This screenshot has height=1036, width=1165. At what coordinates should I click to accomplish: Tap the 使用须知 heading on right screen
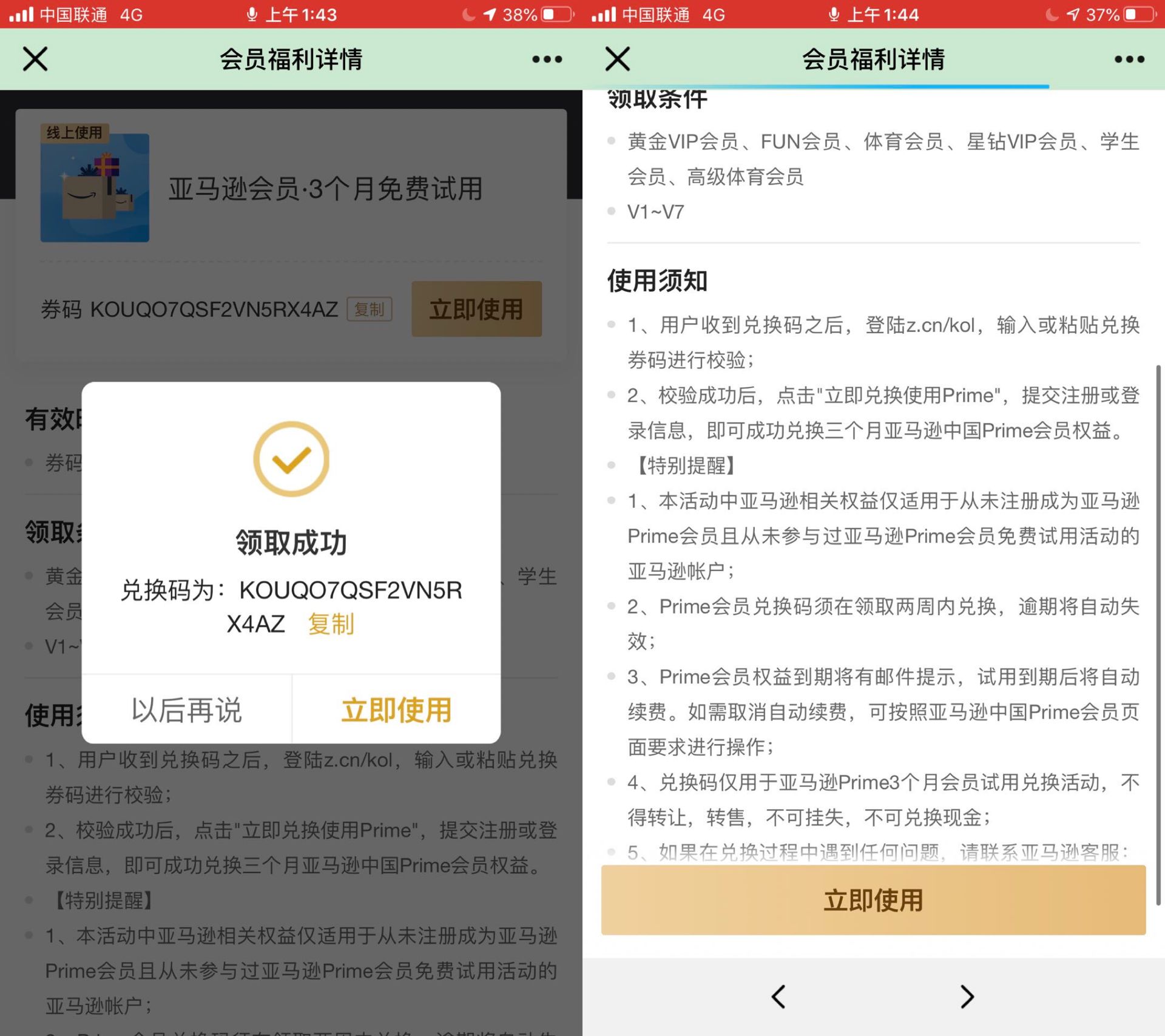tap(657, 280)
